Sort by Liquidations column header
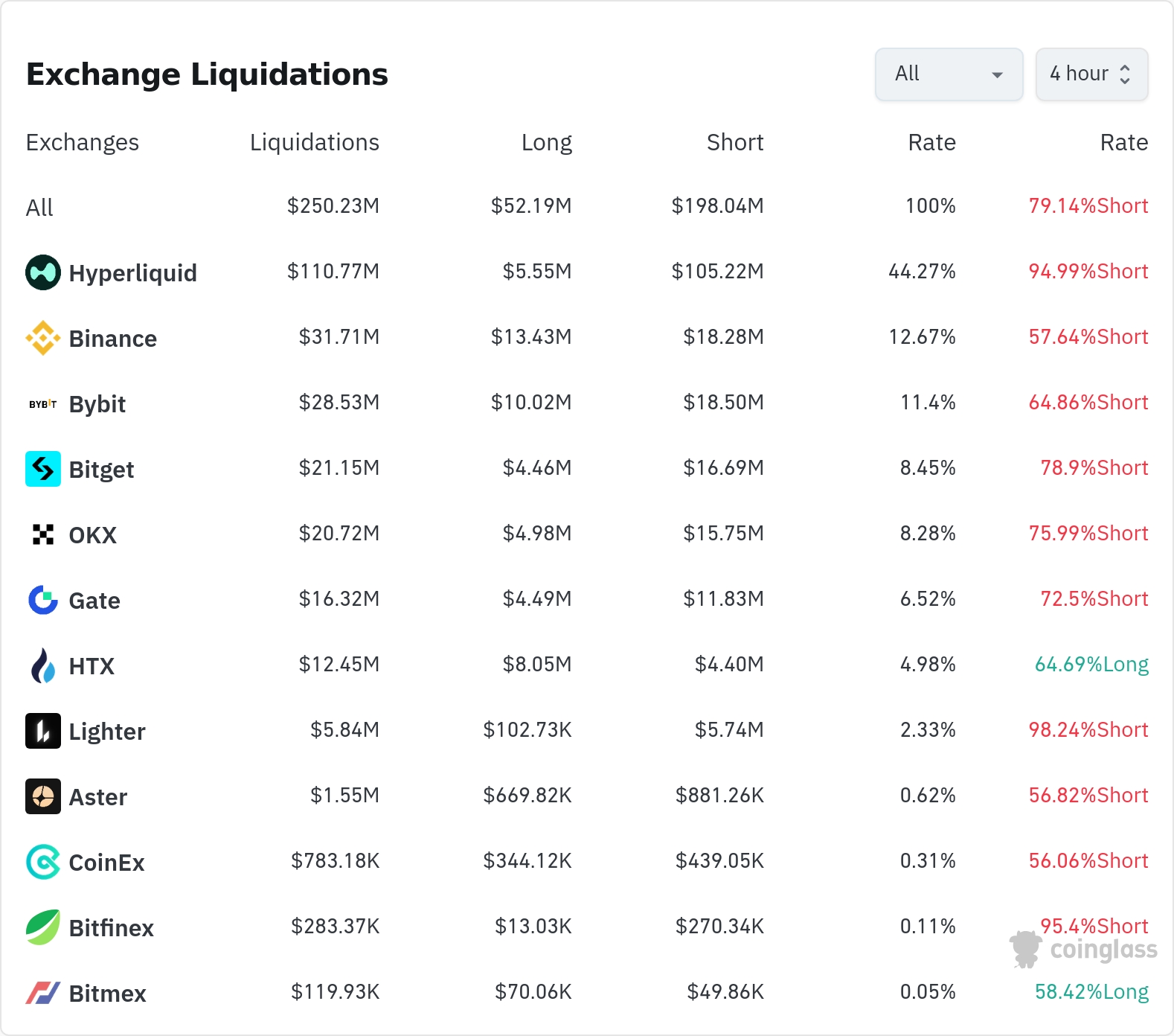Screen dimensions: 1174x1036 [314, 142]
